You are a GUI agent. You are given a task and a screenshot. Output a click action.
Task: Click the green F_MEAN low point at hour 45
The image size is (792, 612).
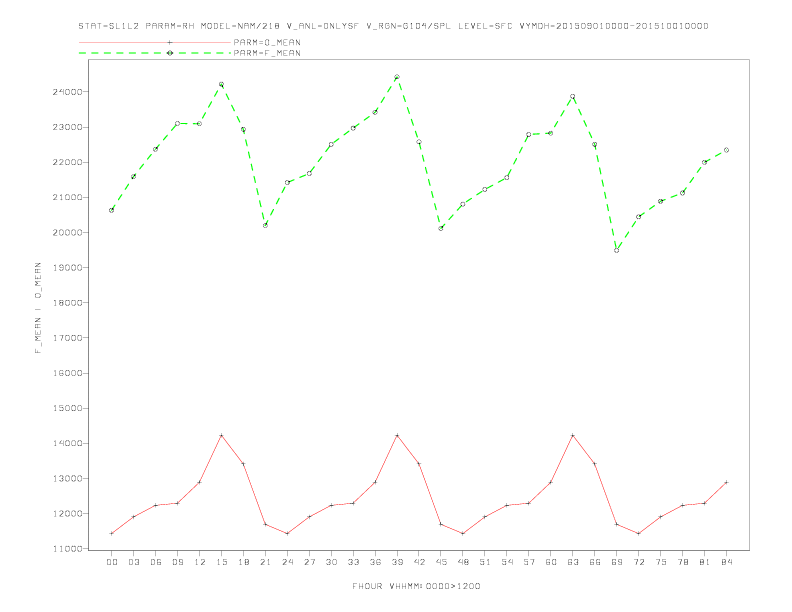coord(441,228)
